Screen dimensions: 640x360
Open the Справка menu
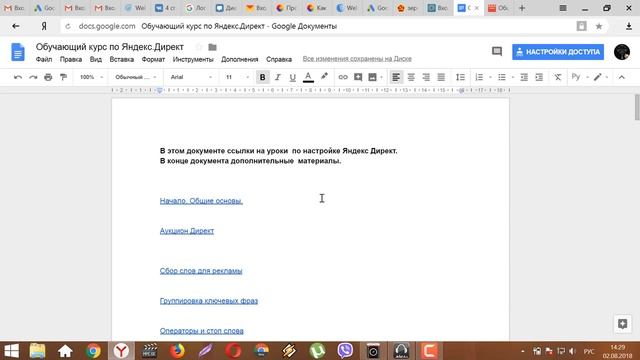click(x=279, y=59)
